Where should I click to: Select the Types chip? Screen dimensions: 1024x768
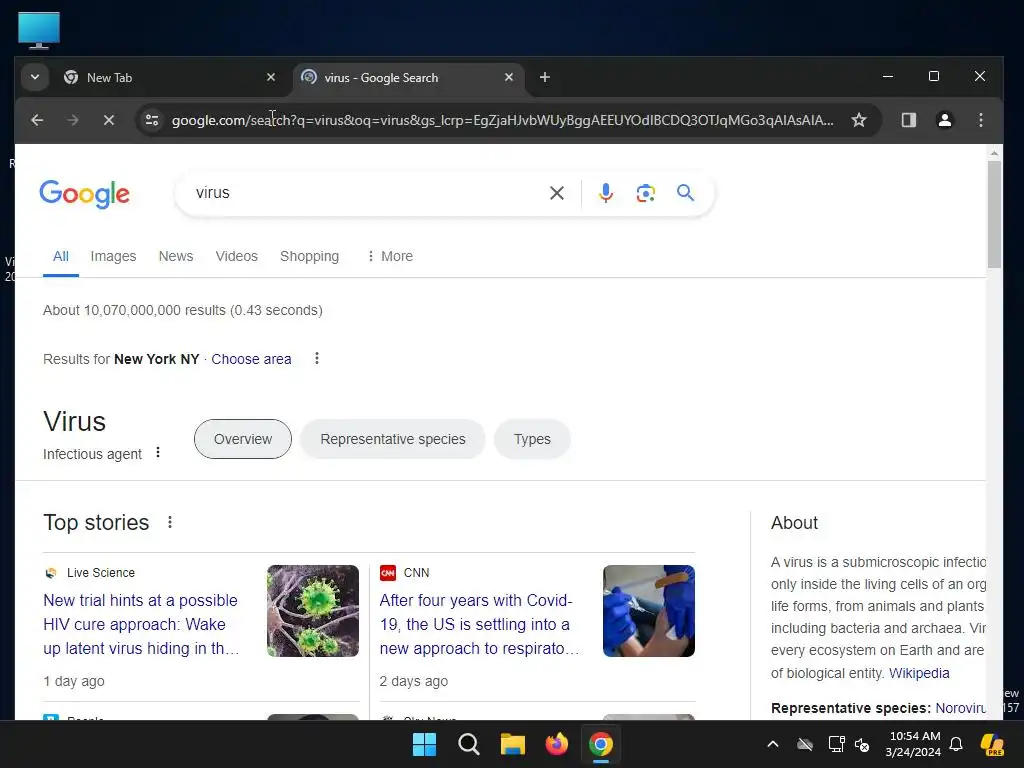click(x=532, y=439)
